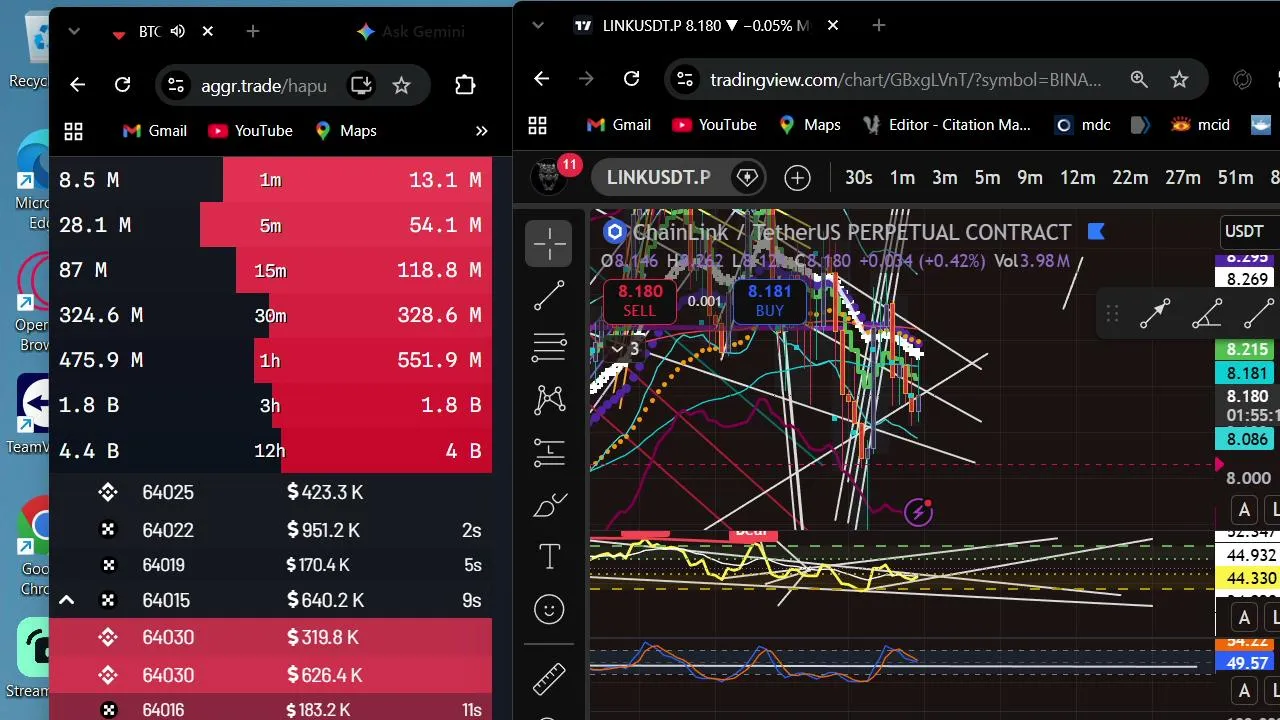Screen dimensions: 1280x720
Task: Open tab search dropdown in the TradingView window
Action: [539, 25]
